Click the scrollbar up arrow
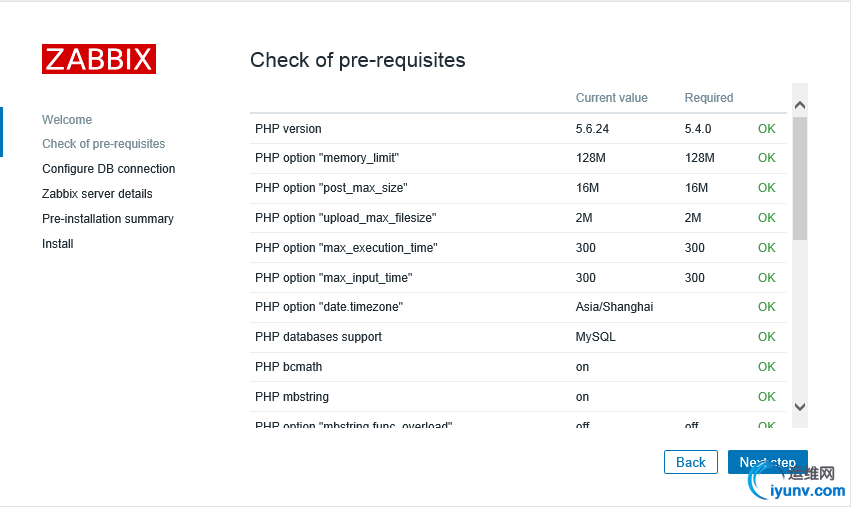Viewport: 851px width, 507px height. [799, 105]
